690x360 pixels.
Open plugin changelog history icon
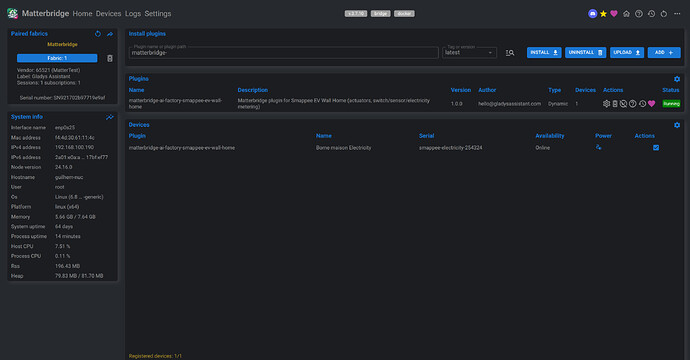(642, 104)
